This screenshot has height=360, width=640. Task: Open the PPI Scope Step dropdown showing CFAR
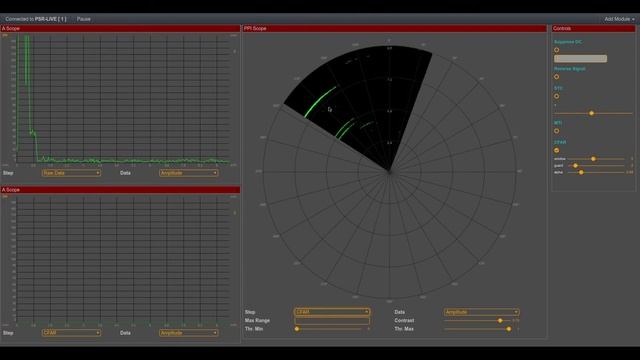[x=332, y=312]
